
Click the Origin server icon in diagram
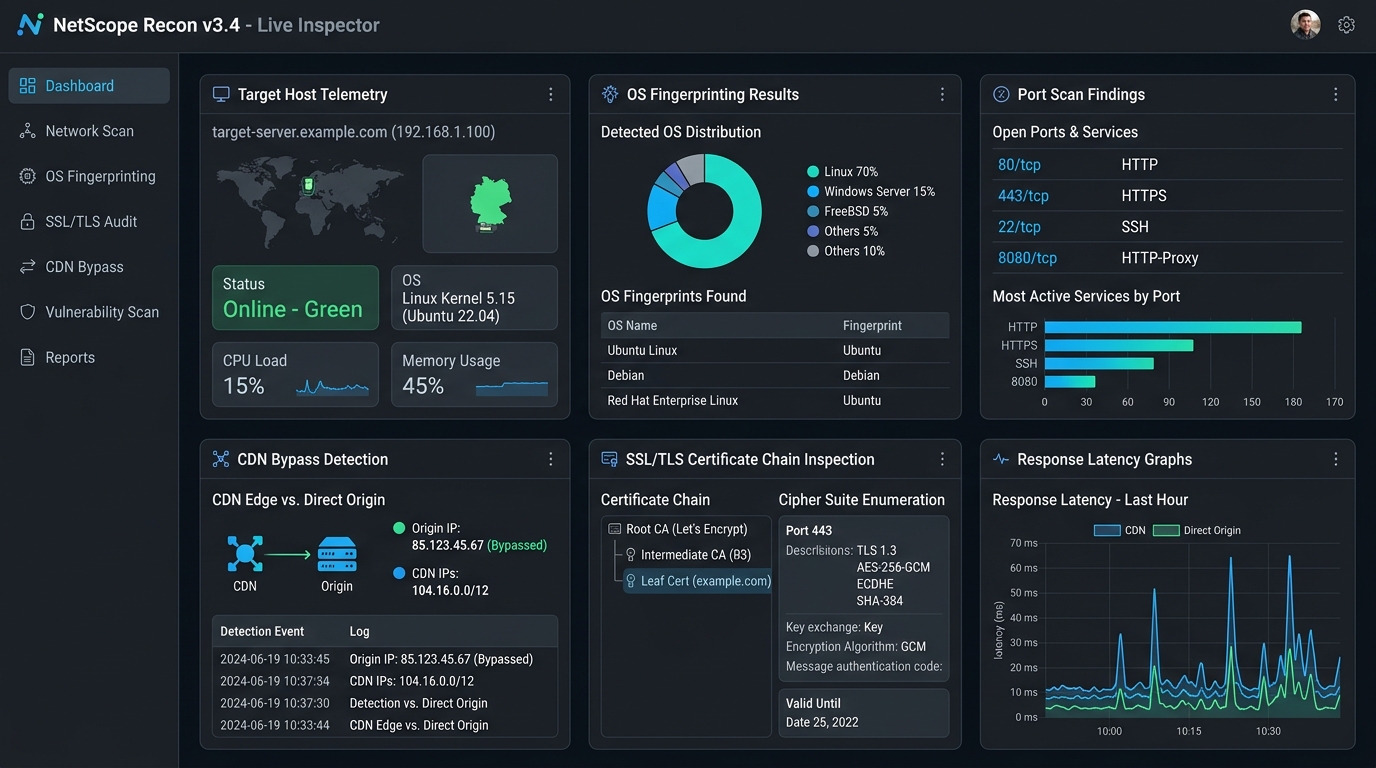337,554
